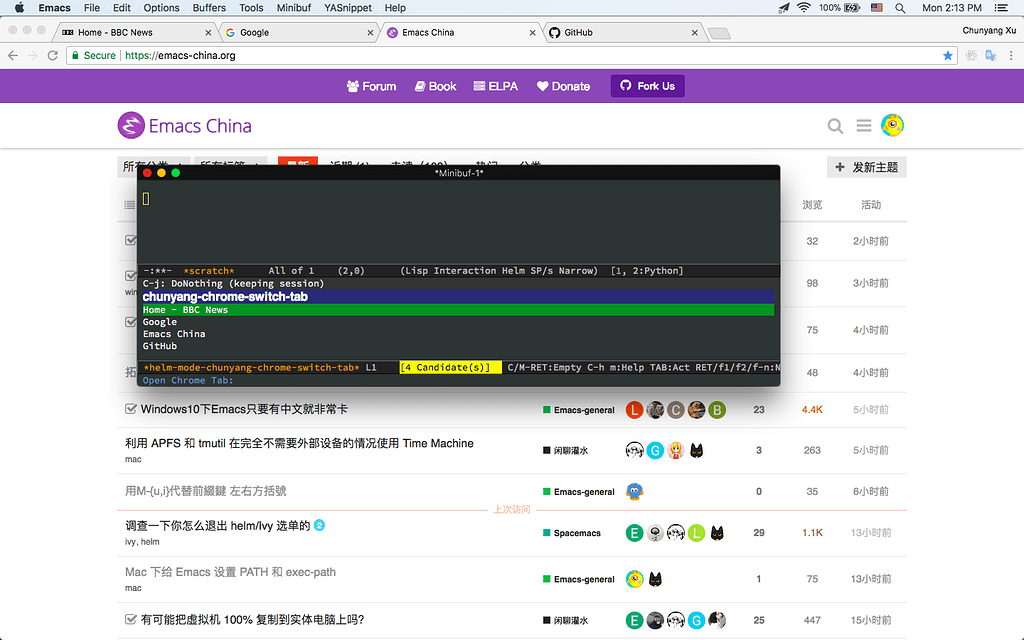Screen dimensions: 1024x640
Task: Switch to the GitHub browser tab
Action: pyautogui.click(x=620, y=31)
